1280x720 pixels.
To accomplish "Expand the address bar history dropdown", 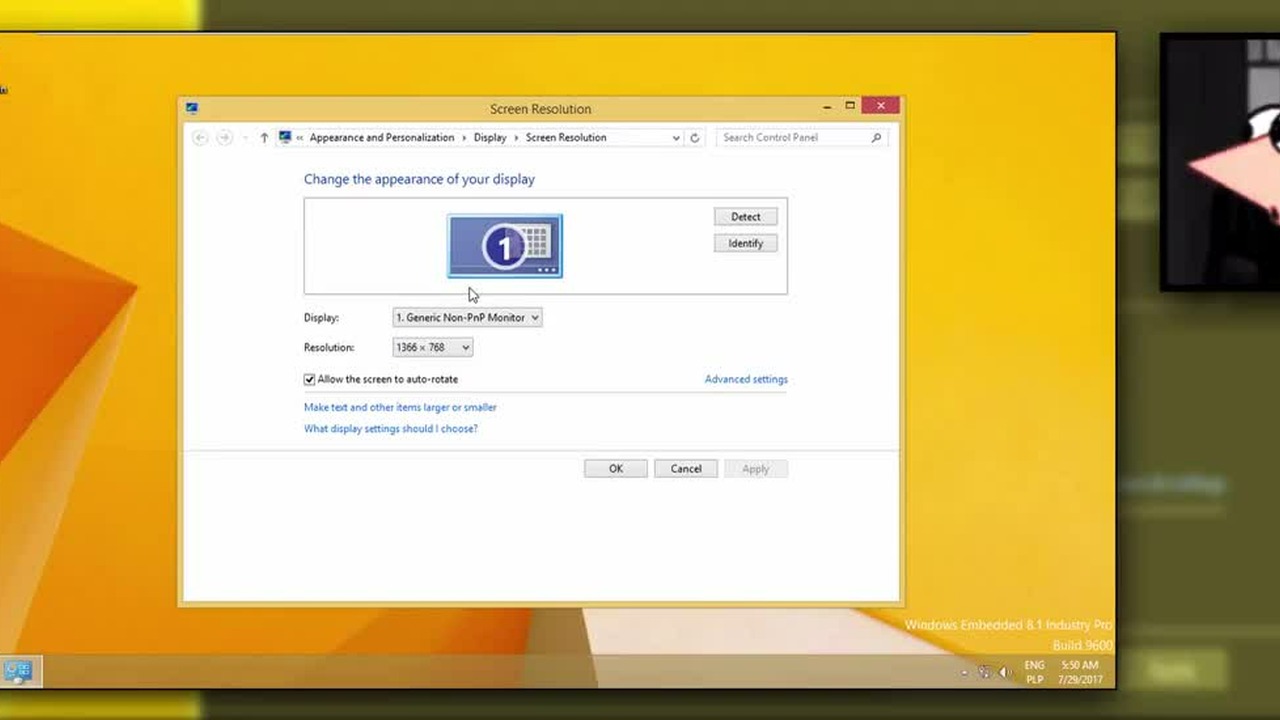I will (676, 138).
